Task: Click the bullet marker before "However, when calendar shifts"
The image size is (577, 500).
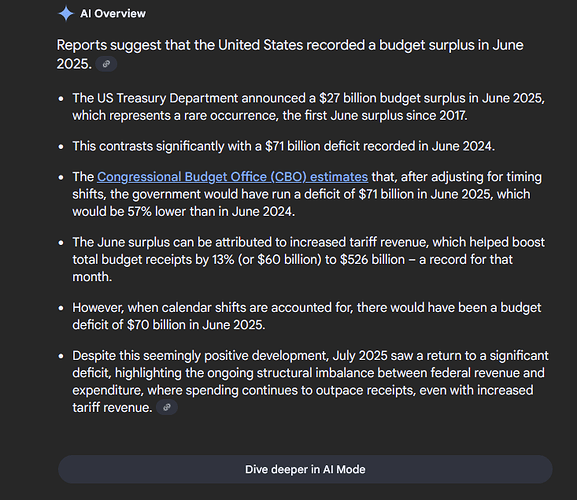Action: [x=61, y=308]
